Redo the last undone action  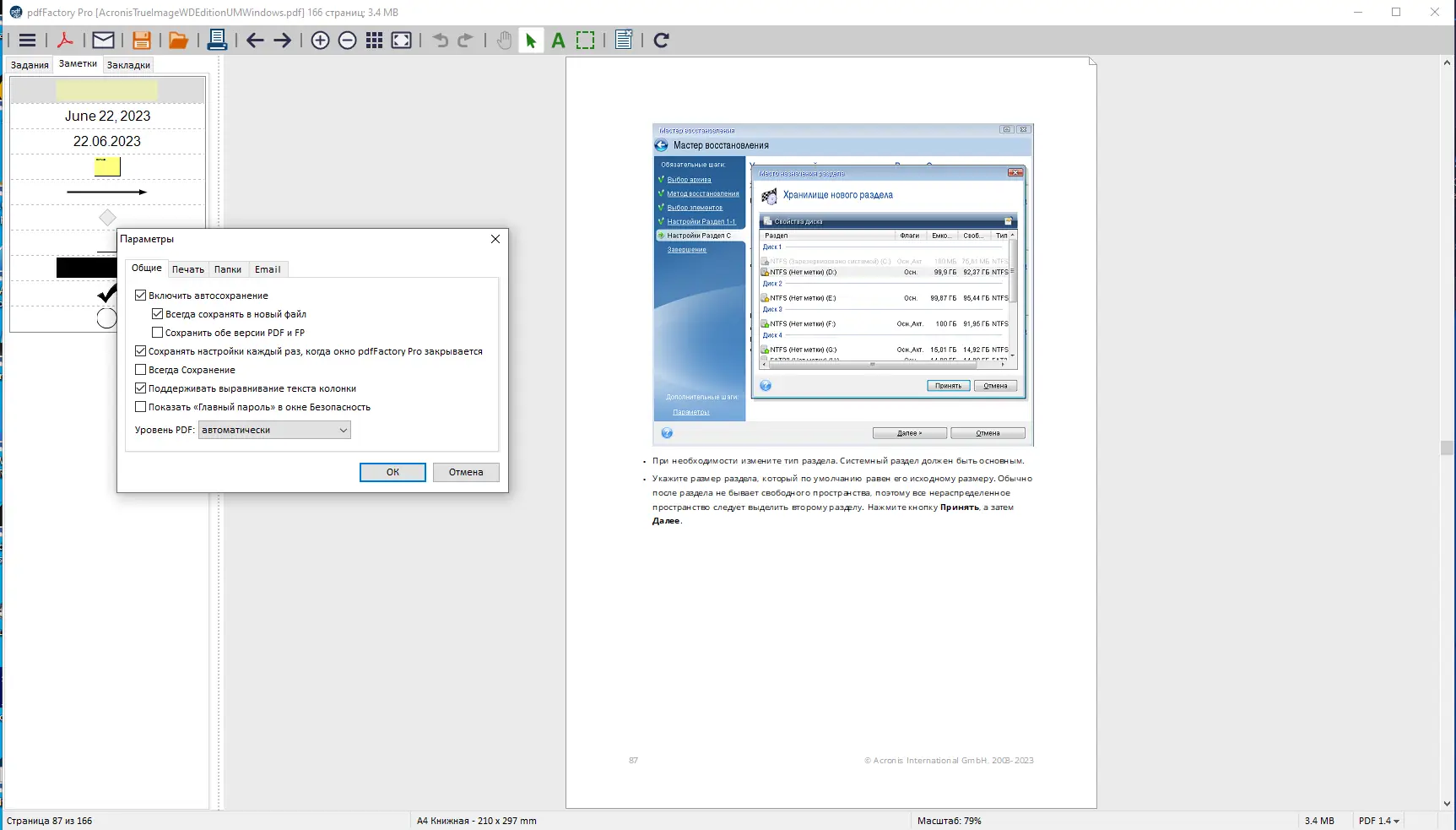tap(465, 41)
